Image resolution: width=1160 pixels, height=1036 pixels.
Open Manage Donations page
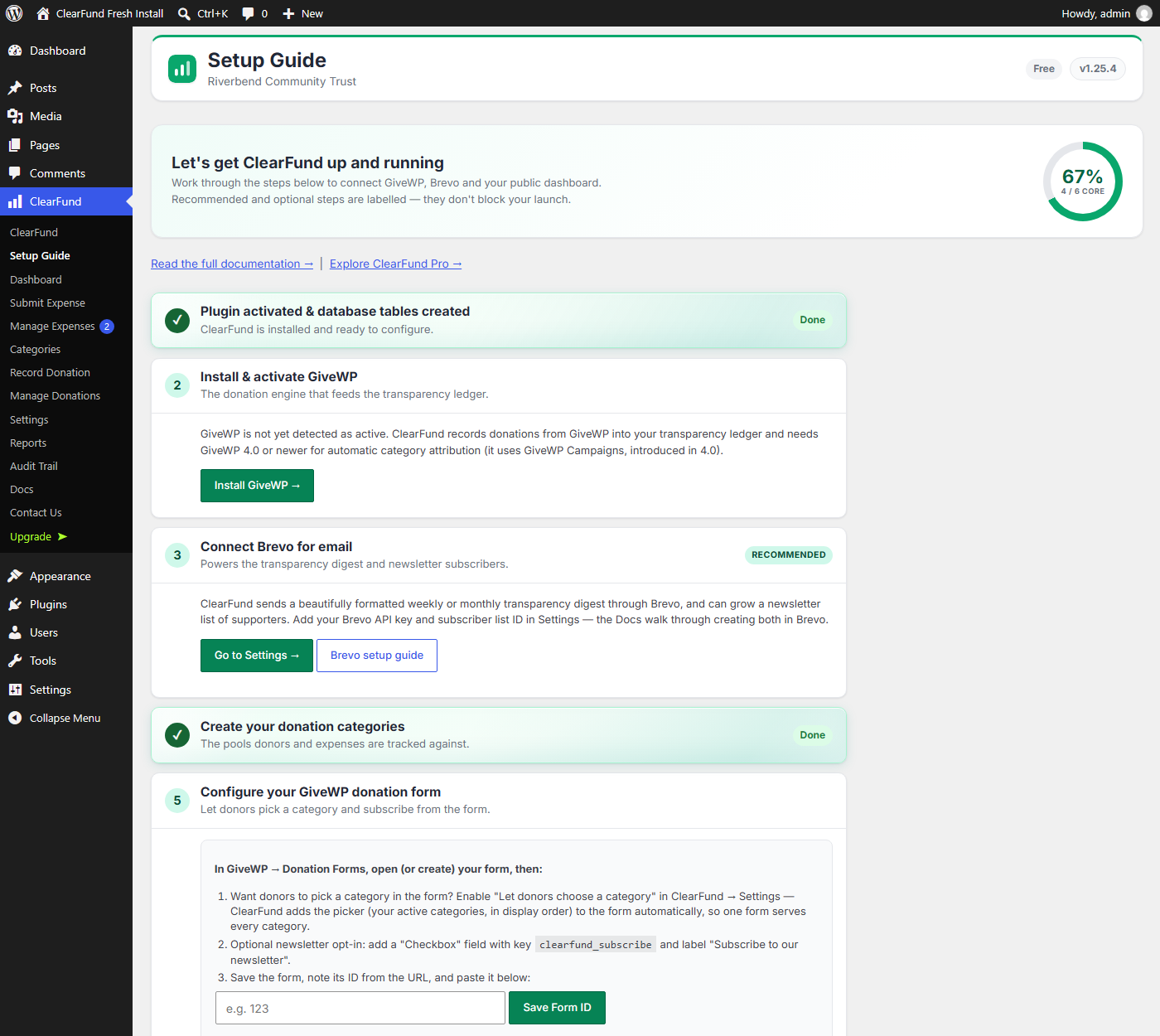click(x=55, y=396)
